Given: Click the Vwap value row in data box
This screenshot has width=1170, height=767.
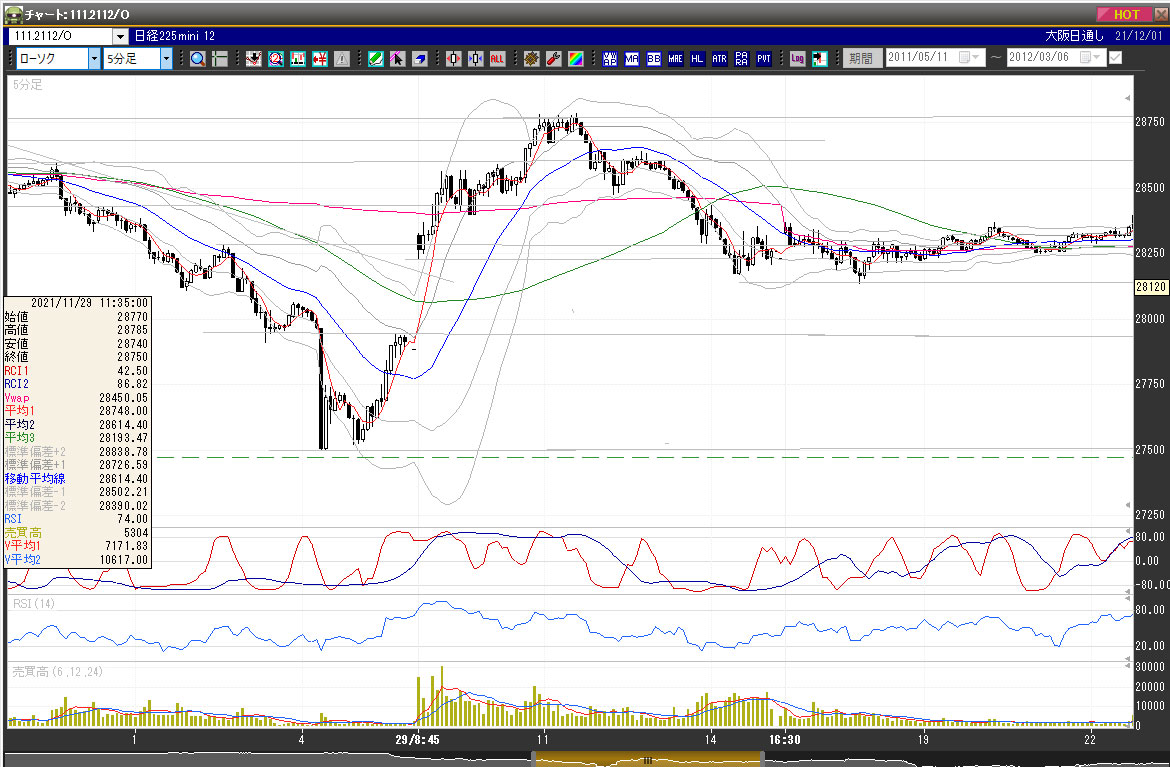Looking at the screenshot, I should tap(77, 398).
